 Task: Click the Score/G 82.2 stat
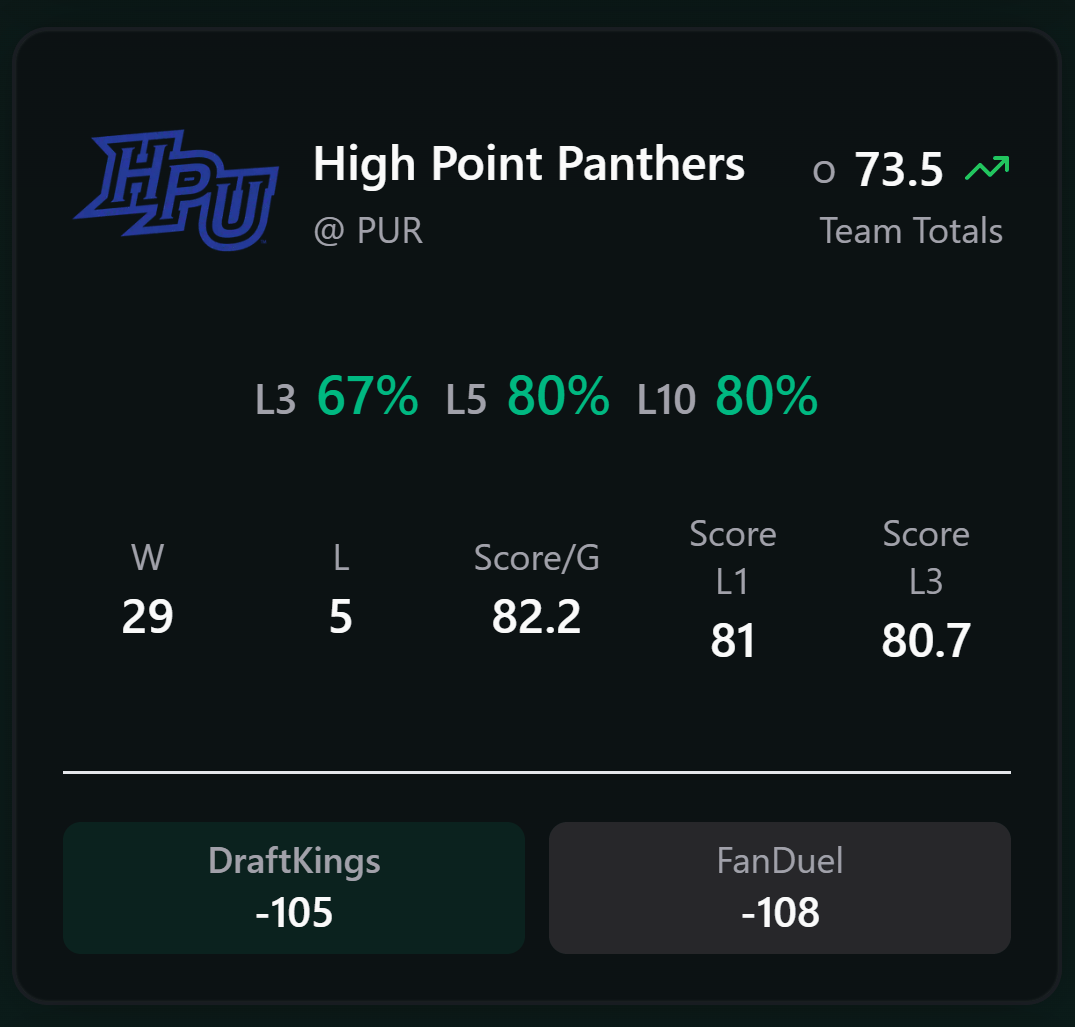537,589
